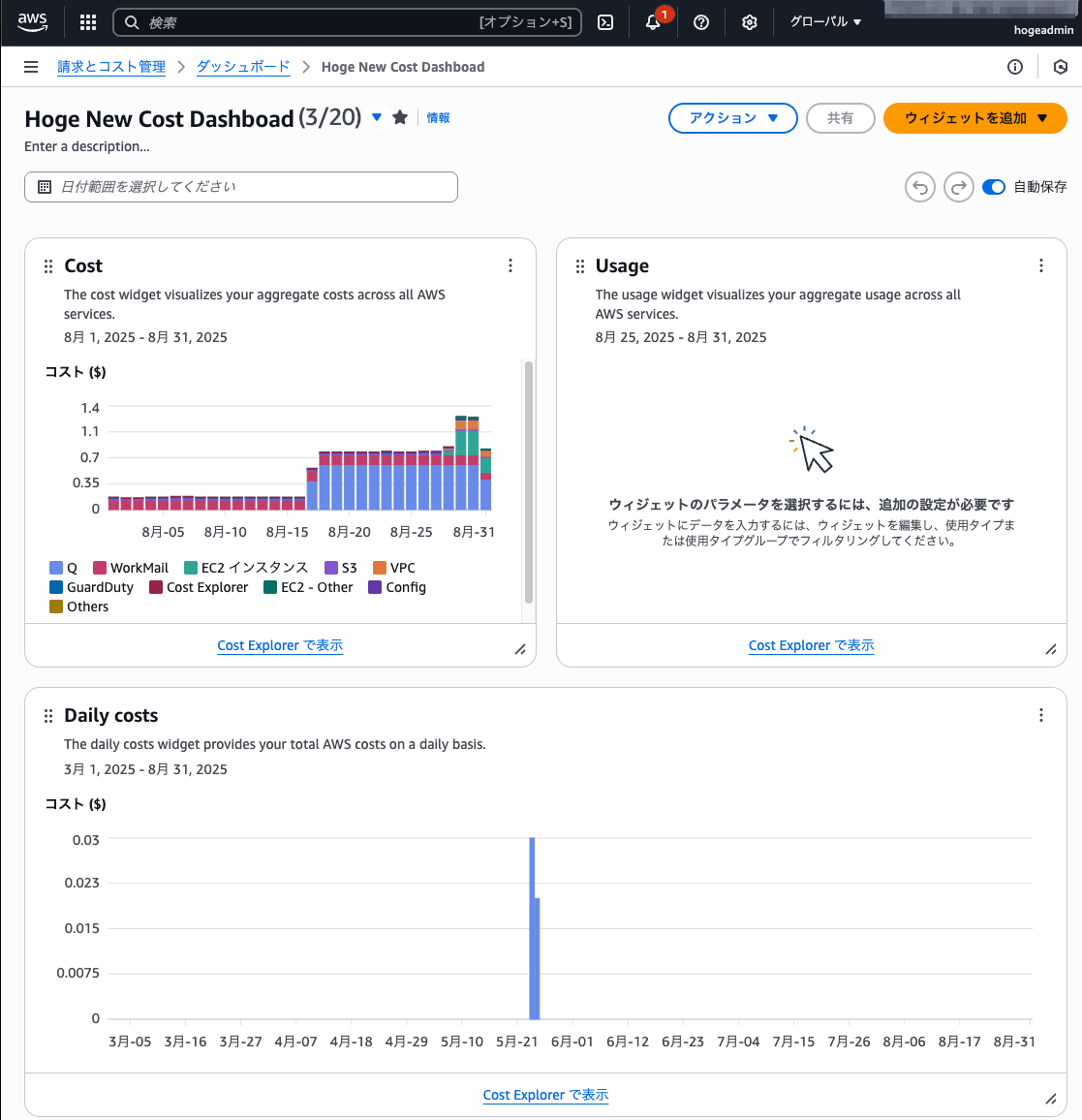Click the AWS logo home icon

tap(32, 22)
